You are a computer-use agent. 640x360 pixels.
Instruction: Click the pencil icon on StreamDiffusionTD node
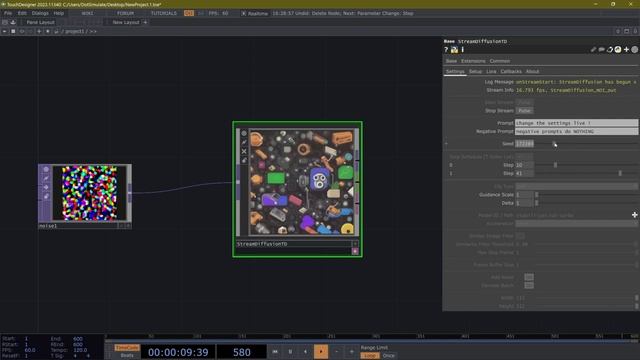tap(244, 142)
